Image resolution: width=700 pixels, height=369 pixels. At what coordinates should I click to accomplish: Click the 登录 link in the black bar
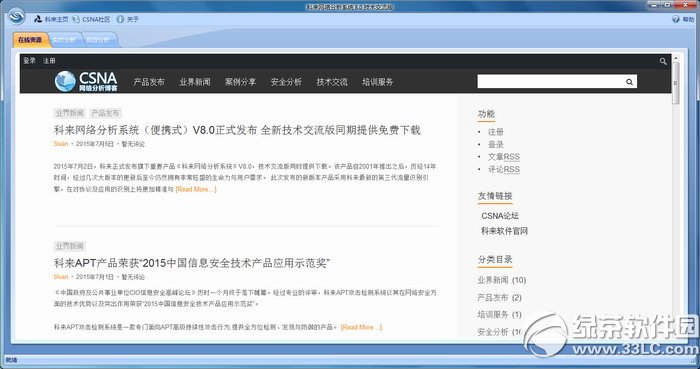click(29, 61)
